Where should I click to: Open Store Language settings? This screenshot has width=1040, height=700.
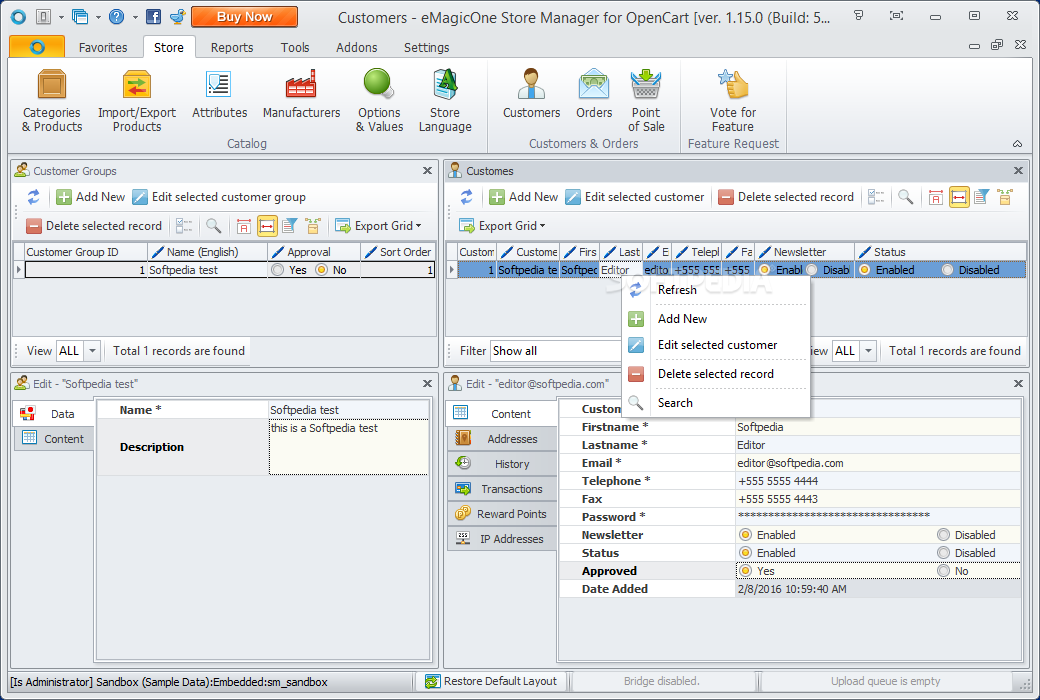point(445,101)
